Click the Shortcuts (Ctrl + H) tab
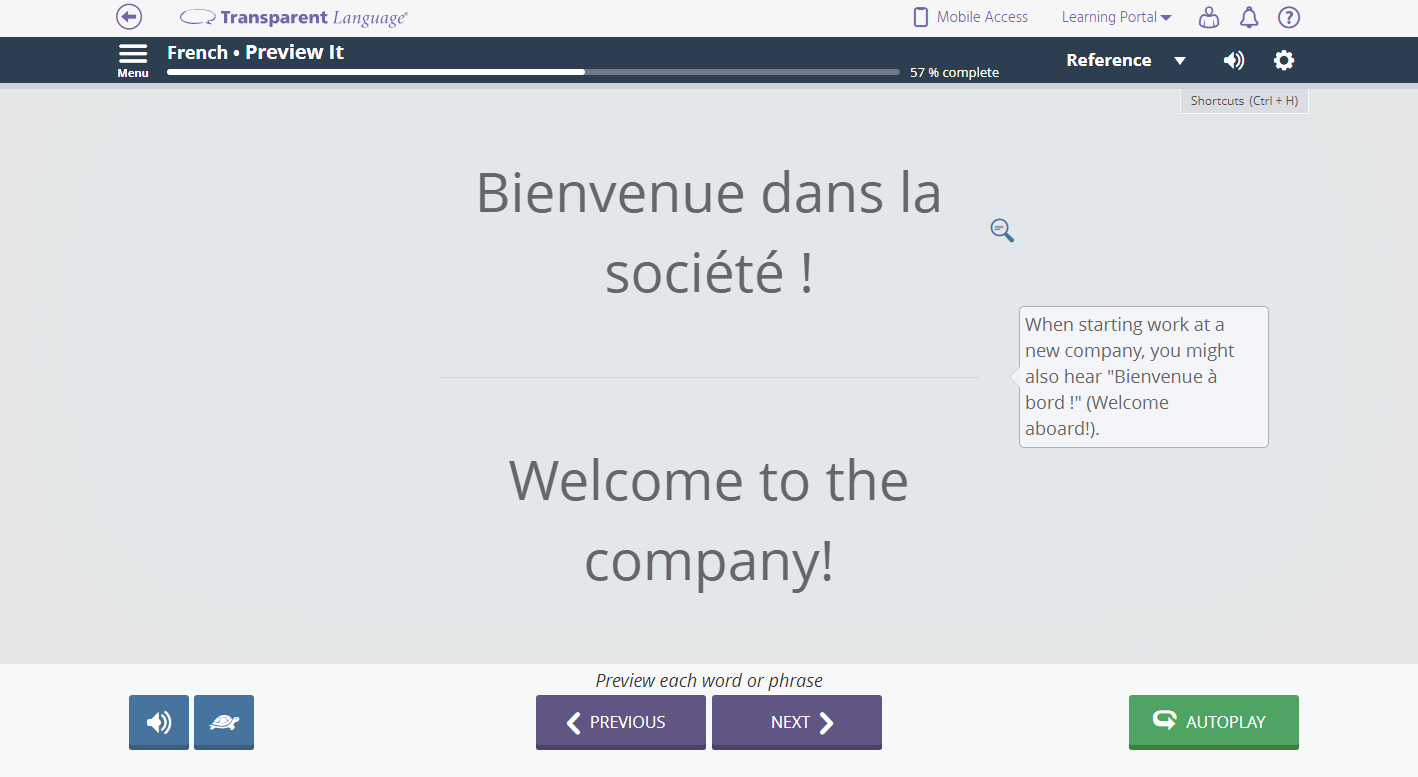Viewport: 1418px width, 777px height. coord(1244,101)
